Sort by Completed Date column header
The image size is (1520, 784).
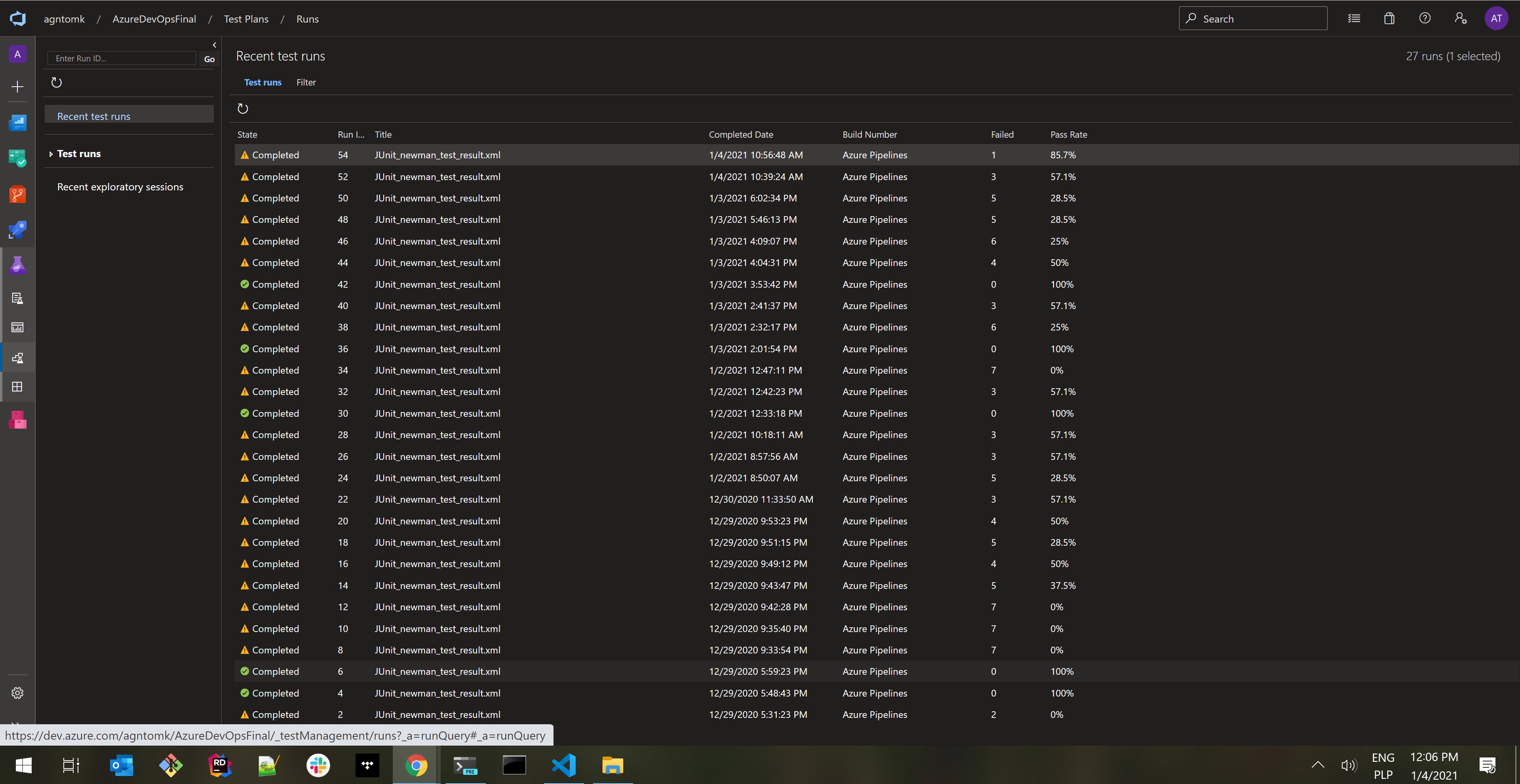pyautogui.click(x=740, y=135)
